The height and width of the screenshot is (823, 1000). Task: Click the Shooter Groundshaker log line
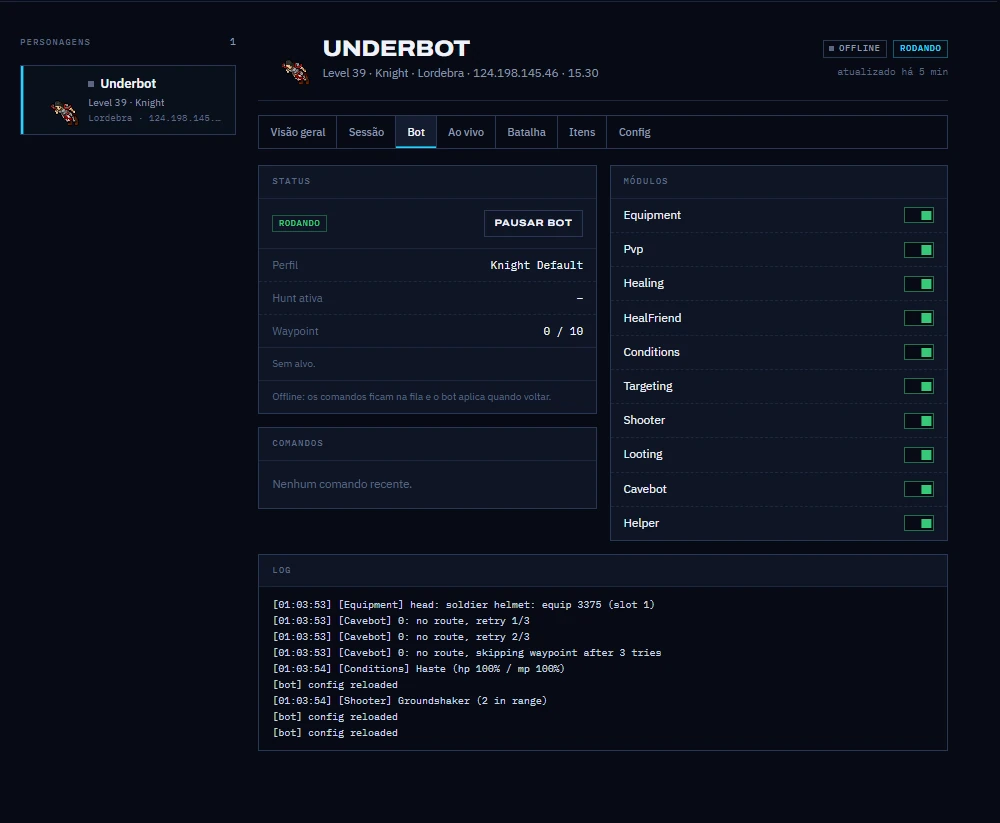tap(410, 701)
